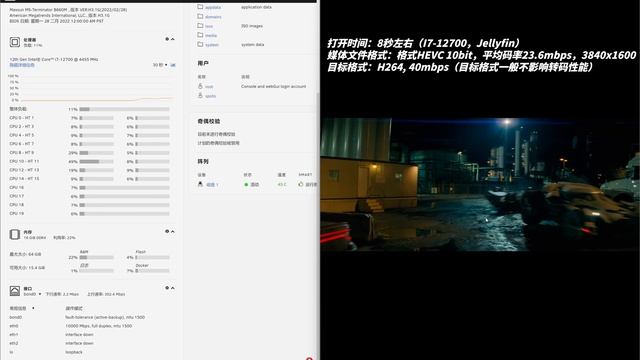640x360 pixels.
Task: Open the 30-second graph interval dropdown
Action: coord(160,65)
